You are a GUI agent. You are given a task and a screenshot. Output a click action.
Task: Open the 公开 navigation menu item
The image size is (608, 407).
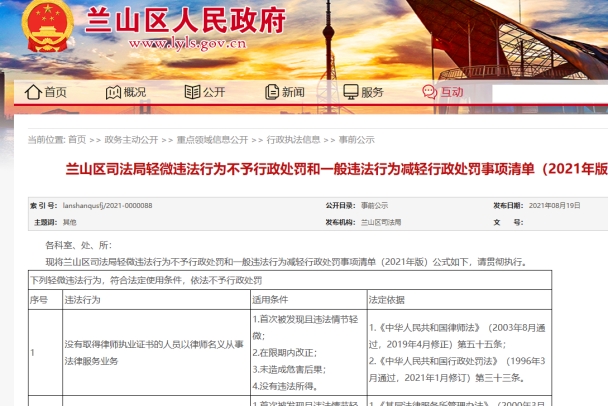[214, 92]
